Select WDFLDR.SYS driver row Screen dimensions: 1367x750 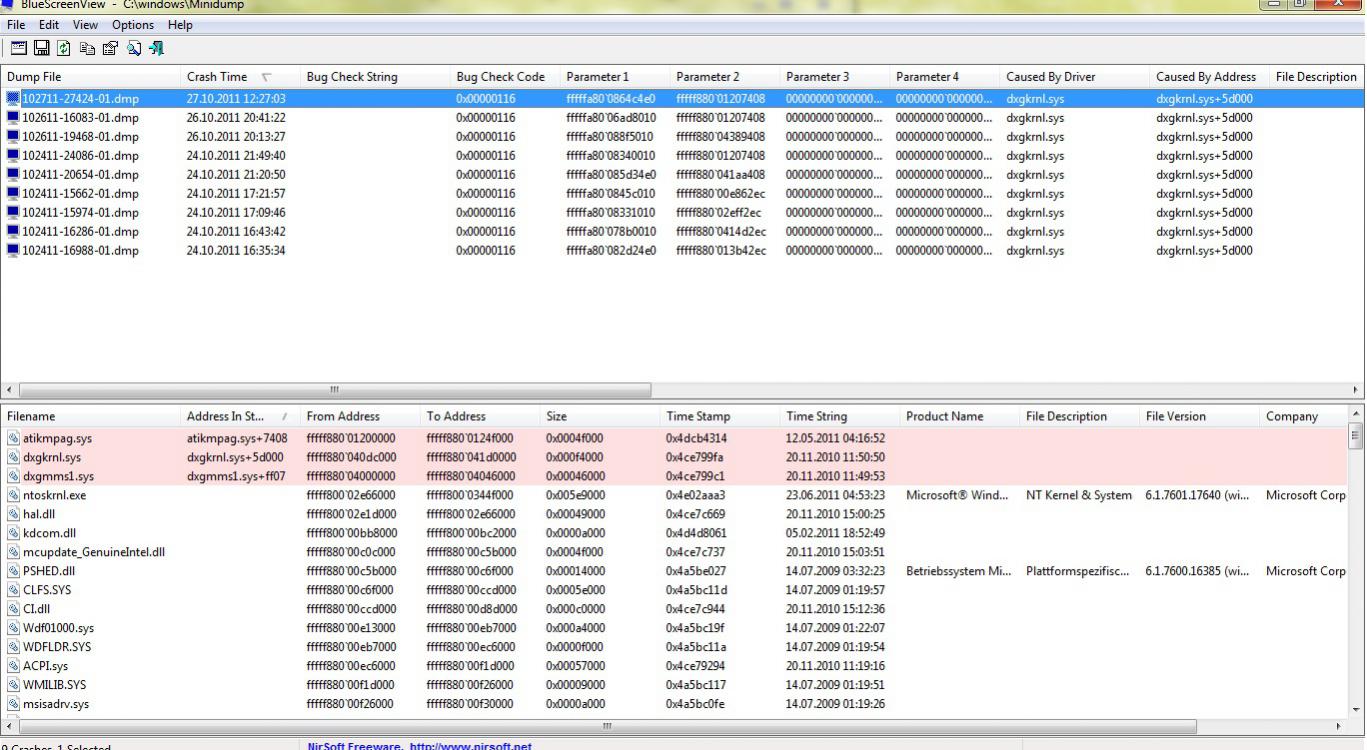coord(675,647)
